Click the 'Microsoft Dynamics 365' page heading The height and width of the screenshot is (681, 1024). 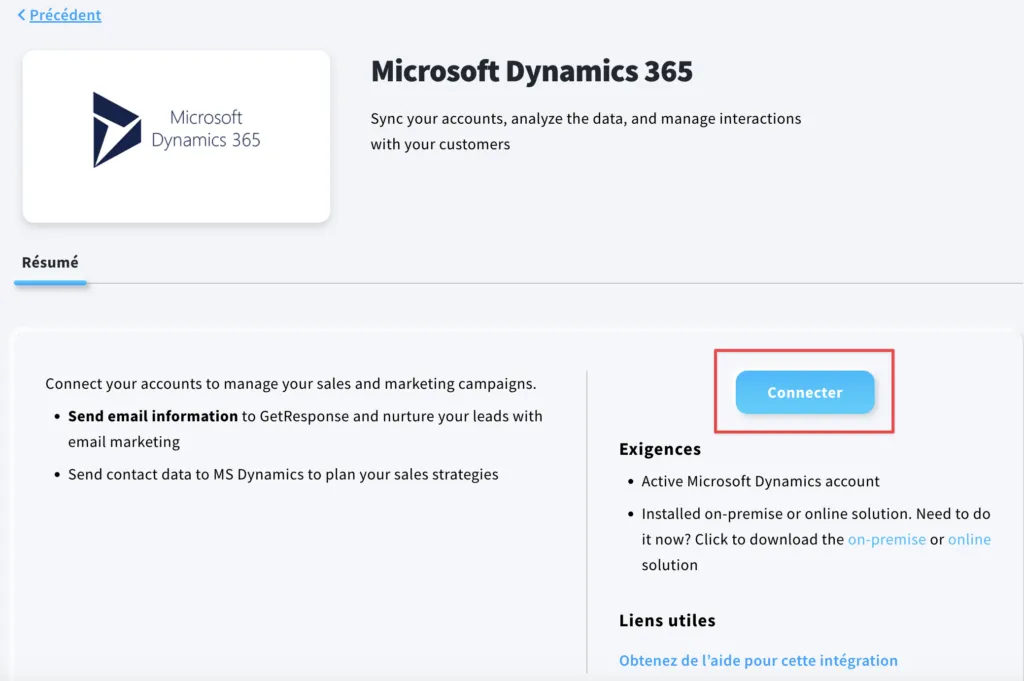coord(532,71)
